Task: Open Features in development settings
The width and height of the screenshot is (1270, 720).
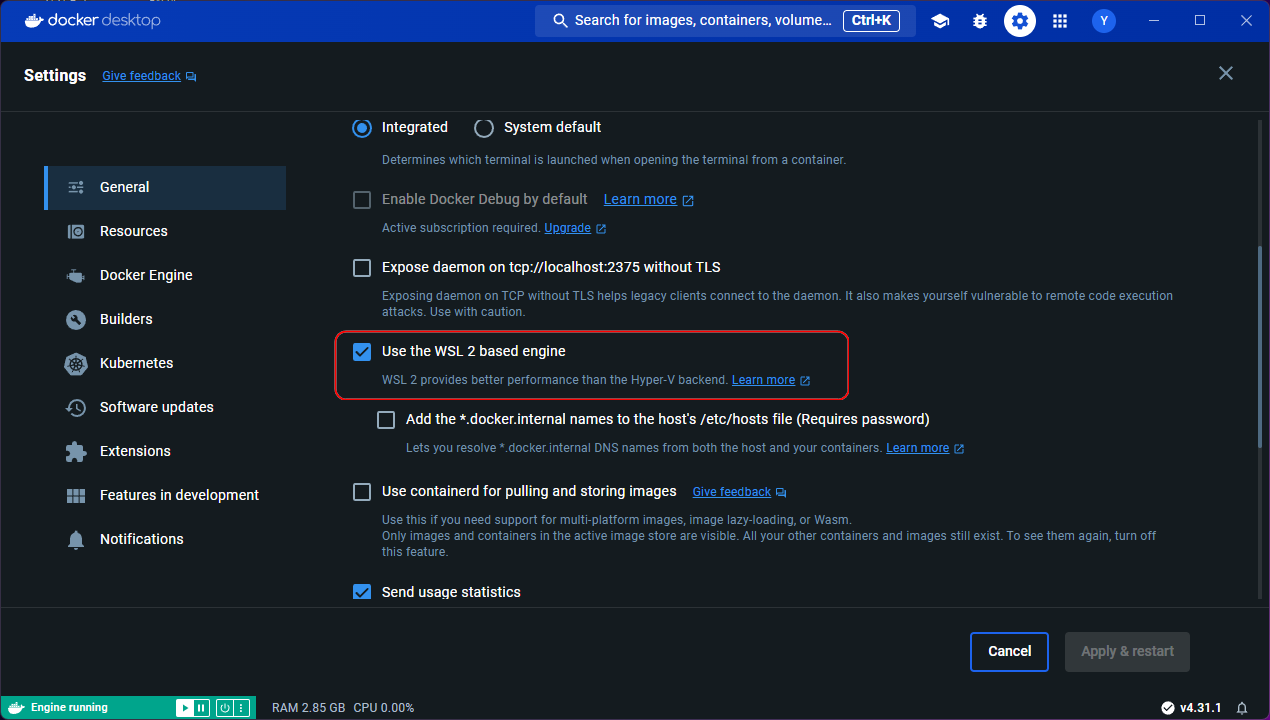Action: (165, 496)
